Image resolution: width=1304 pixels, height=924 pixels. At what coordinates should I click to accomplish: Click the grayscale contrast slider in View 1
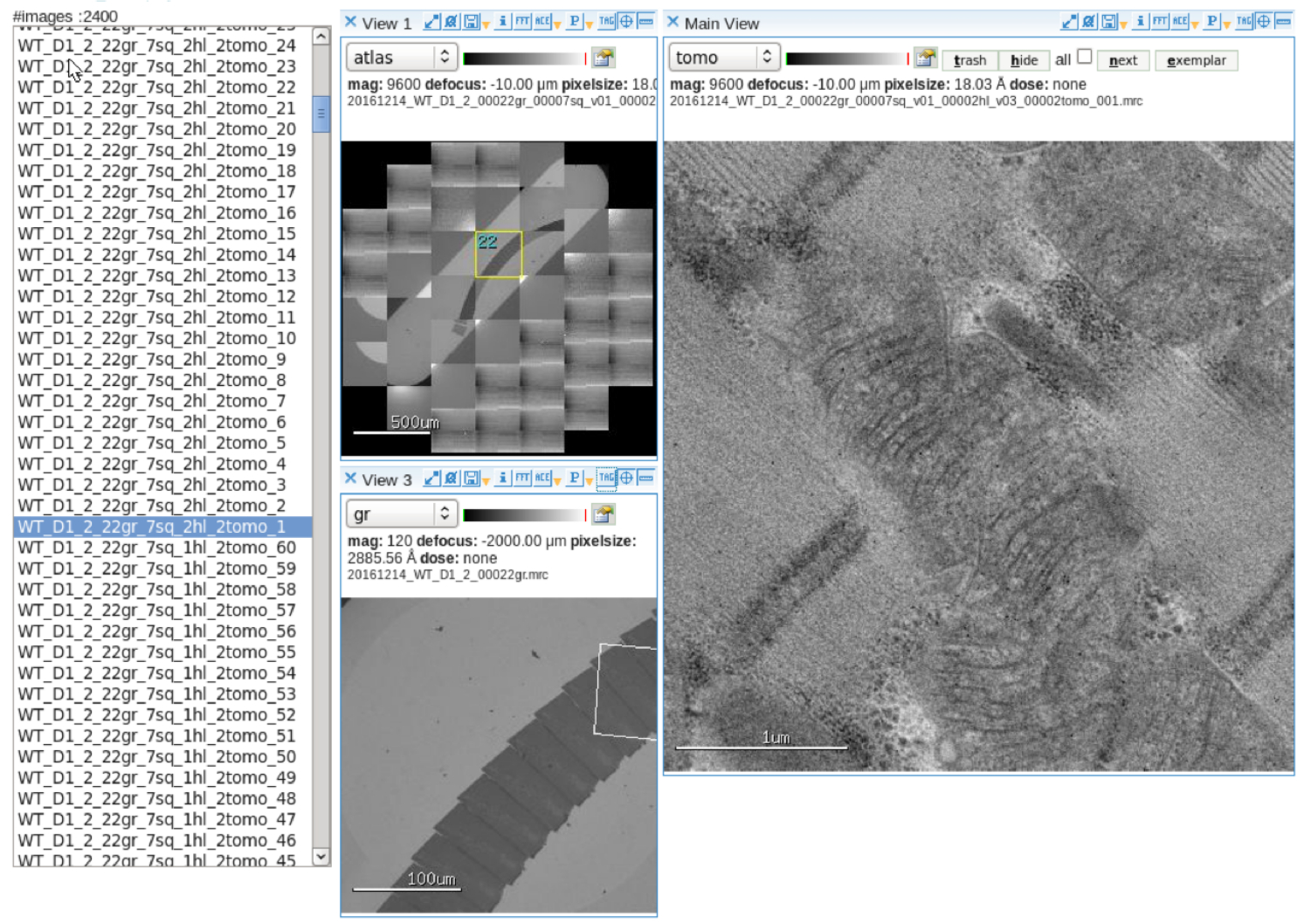click(523, 59)
